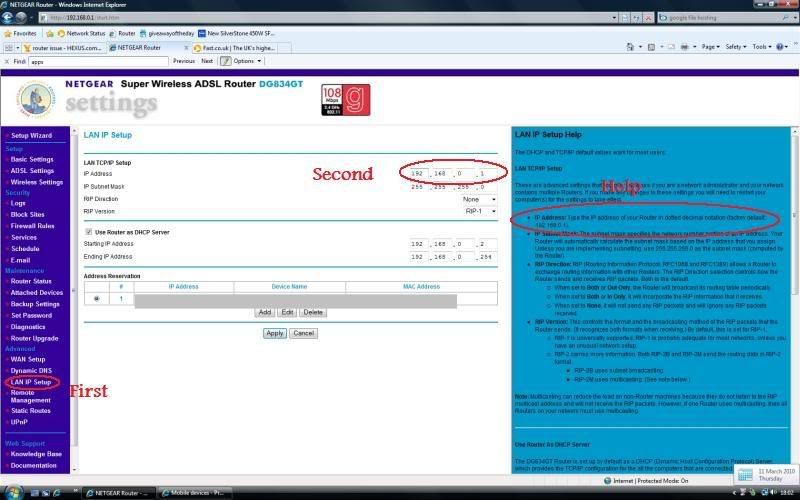The height and width of the screenshot is (500, 800).
Task: Click the Favorites star button
Action: click(20, 33)
